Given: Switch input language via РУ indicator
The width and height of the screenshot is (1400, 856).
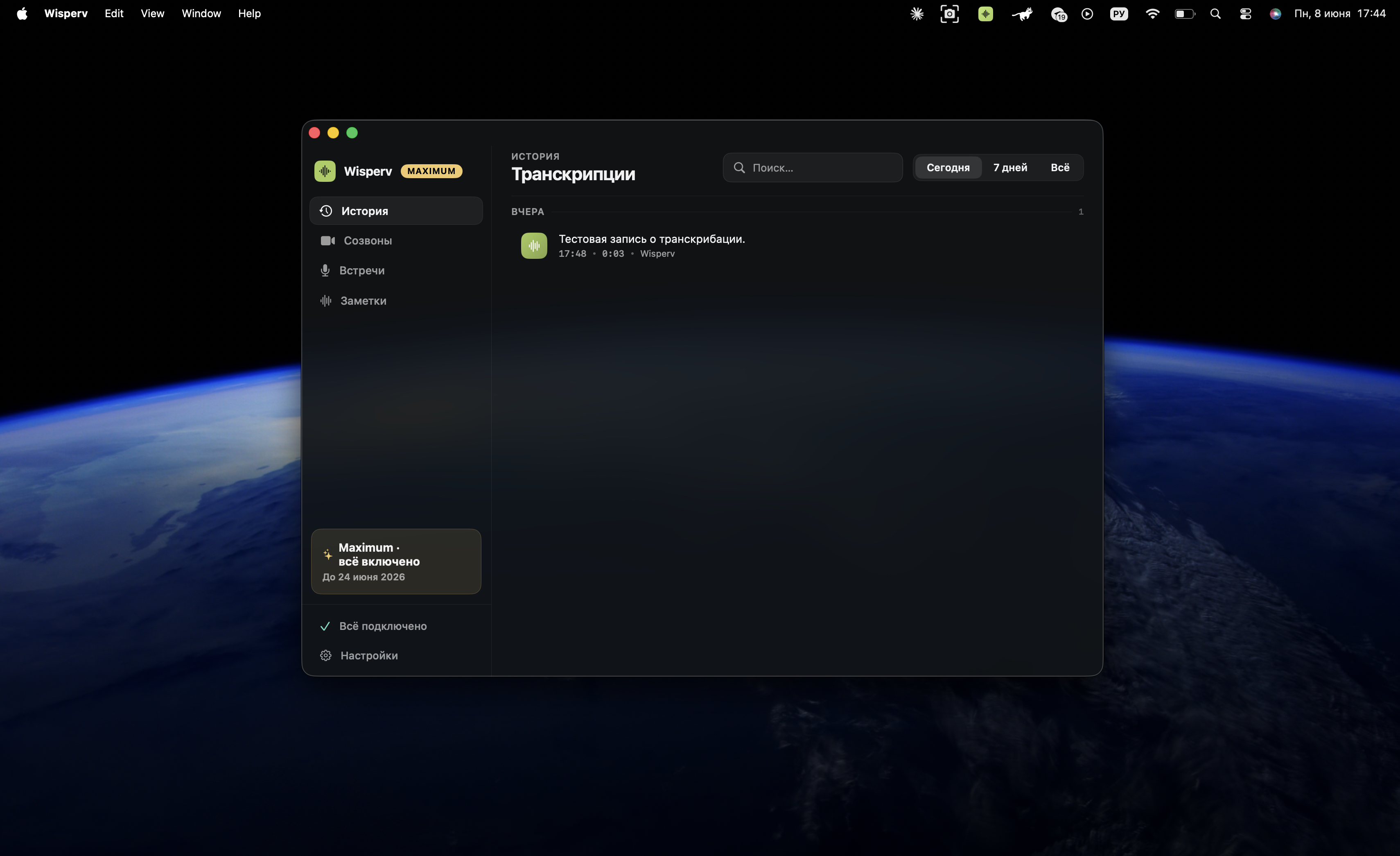Looking at the screenshot, I should tap(1119, 14).
